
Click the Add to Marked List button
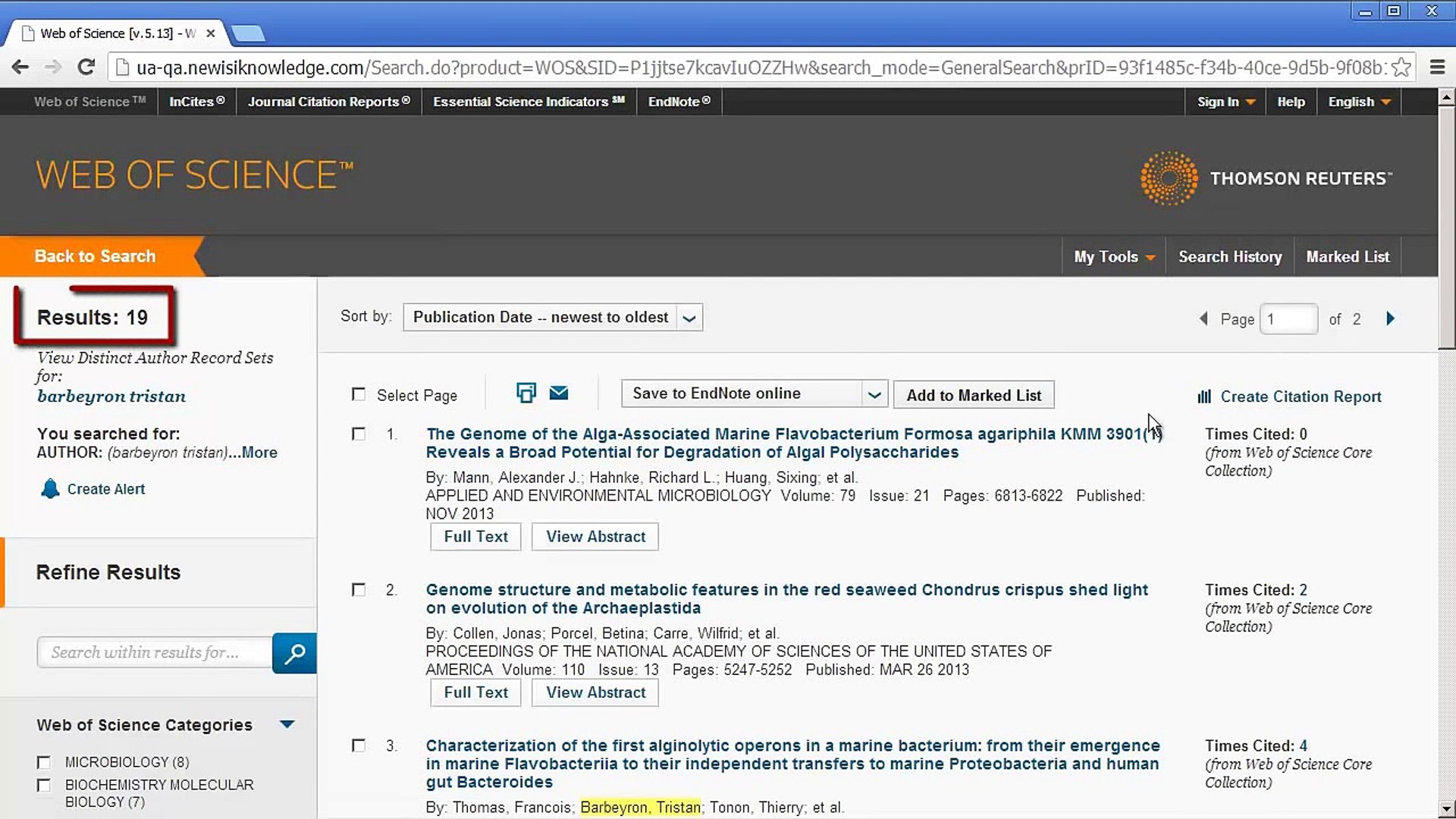[x=974, y=395]
